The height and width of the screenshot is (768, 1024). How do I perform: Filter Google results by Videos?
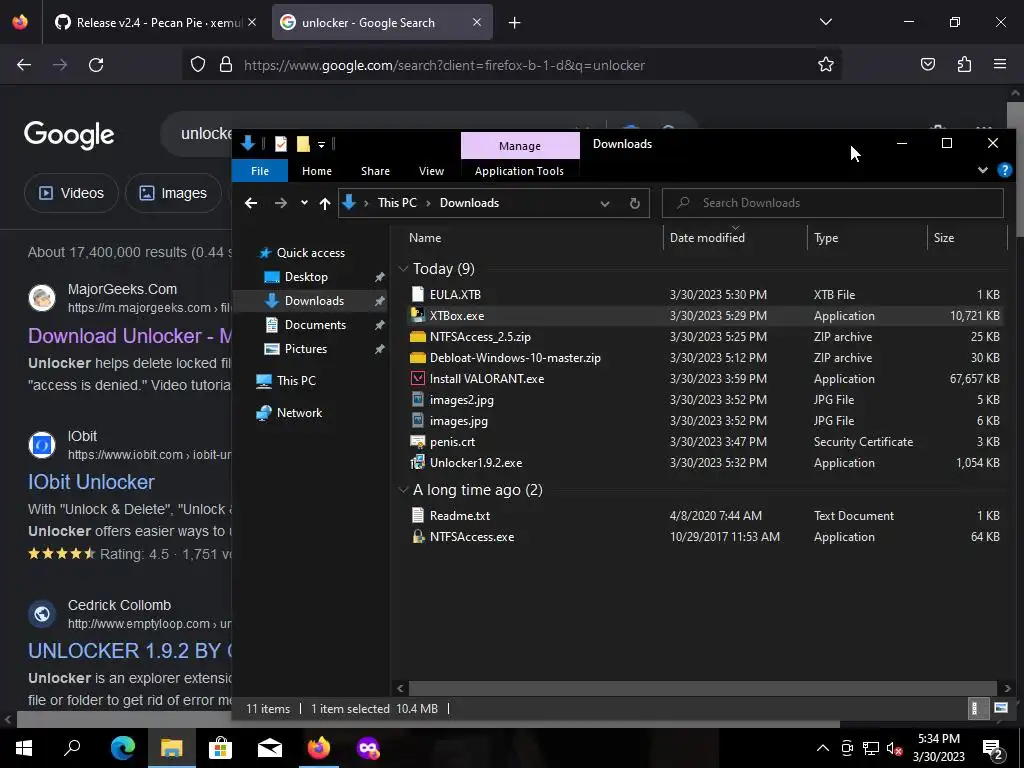(71, 193)
